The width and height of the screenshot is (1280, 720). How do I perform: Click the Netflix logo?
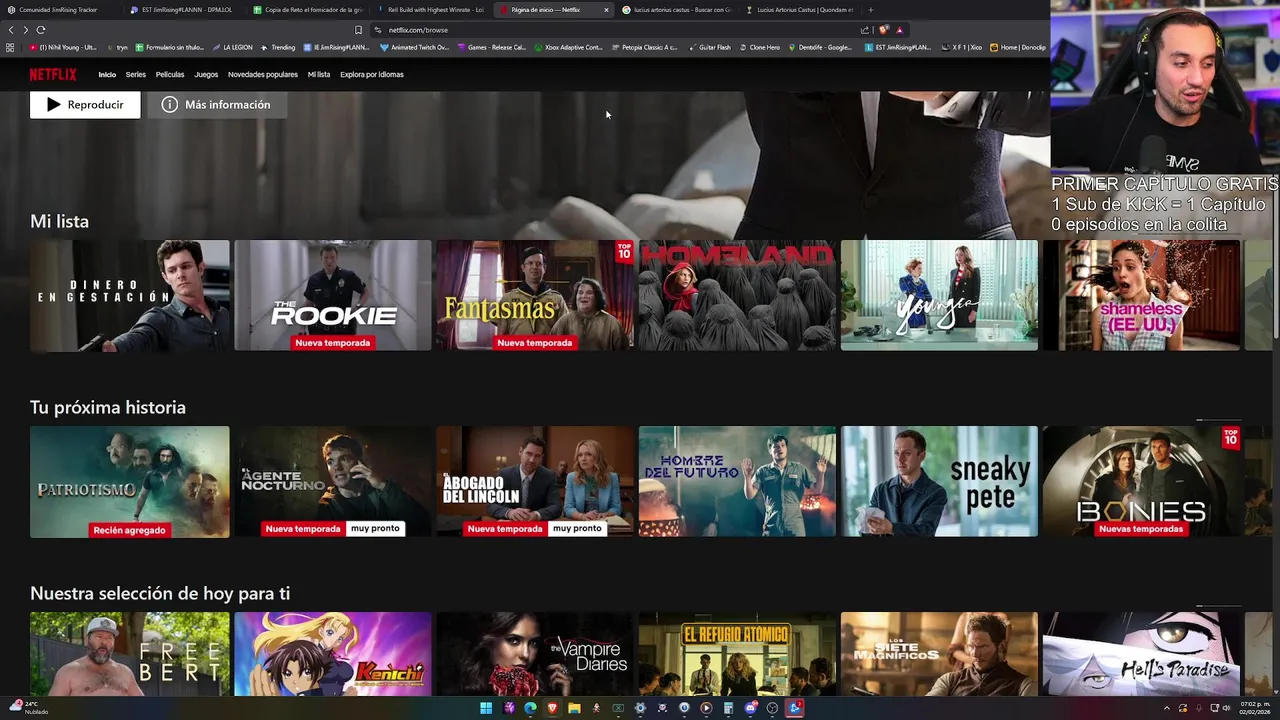53,74
